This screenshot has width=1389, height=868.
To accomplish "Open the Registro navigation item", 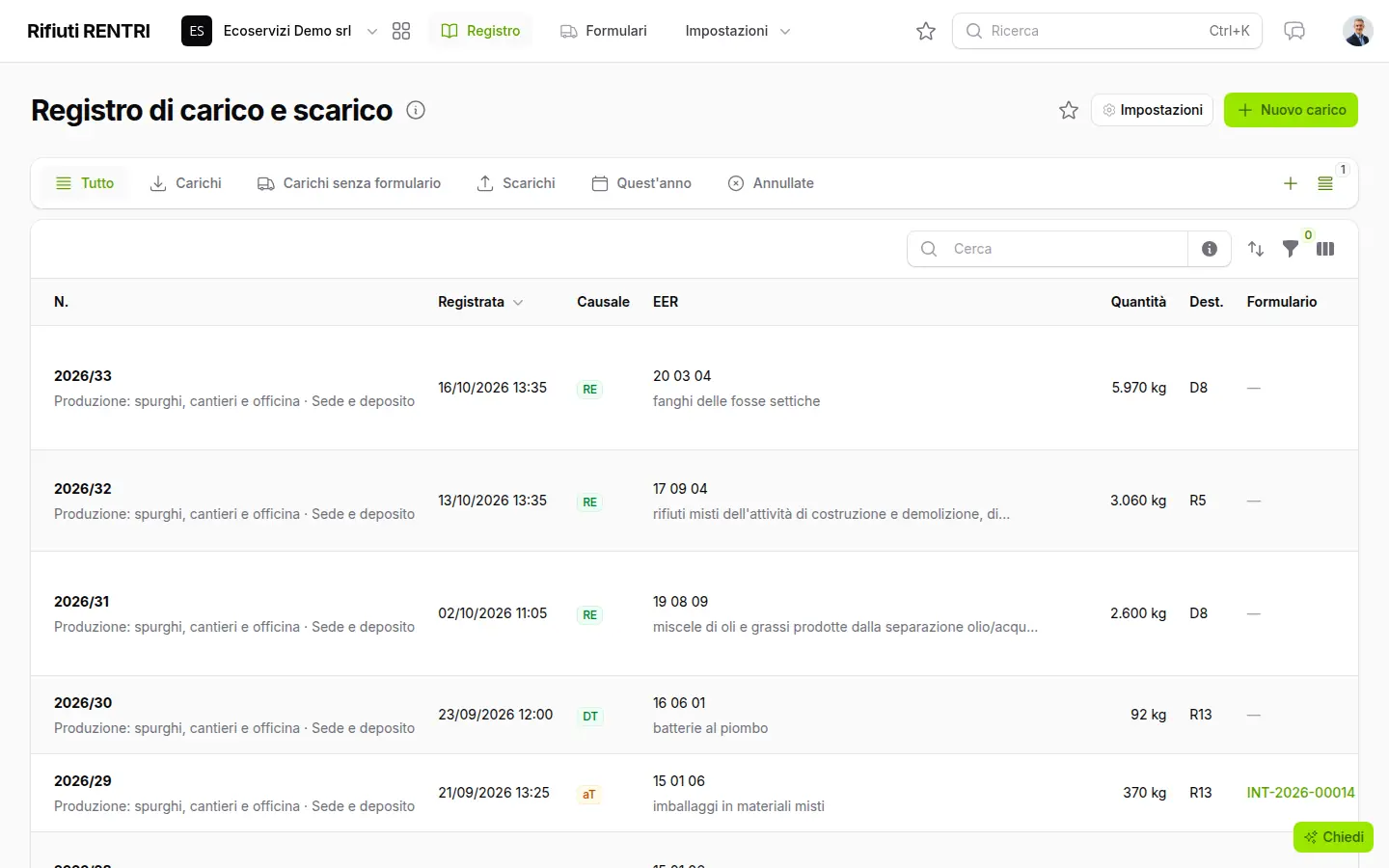I will (480, 31).
